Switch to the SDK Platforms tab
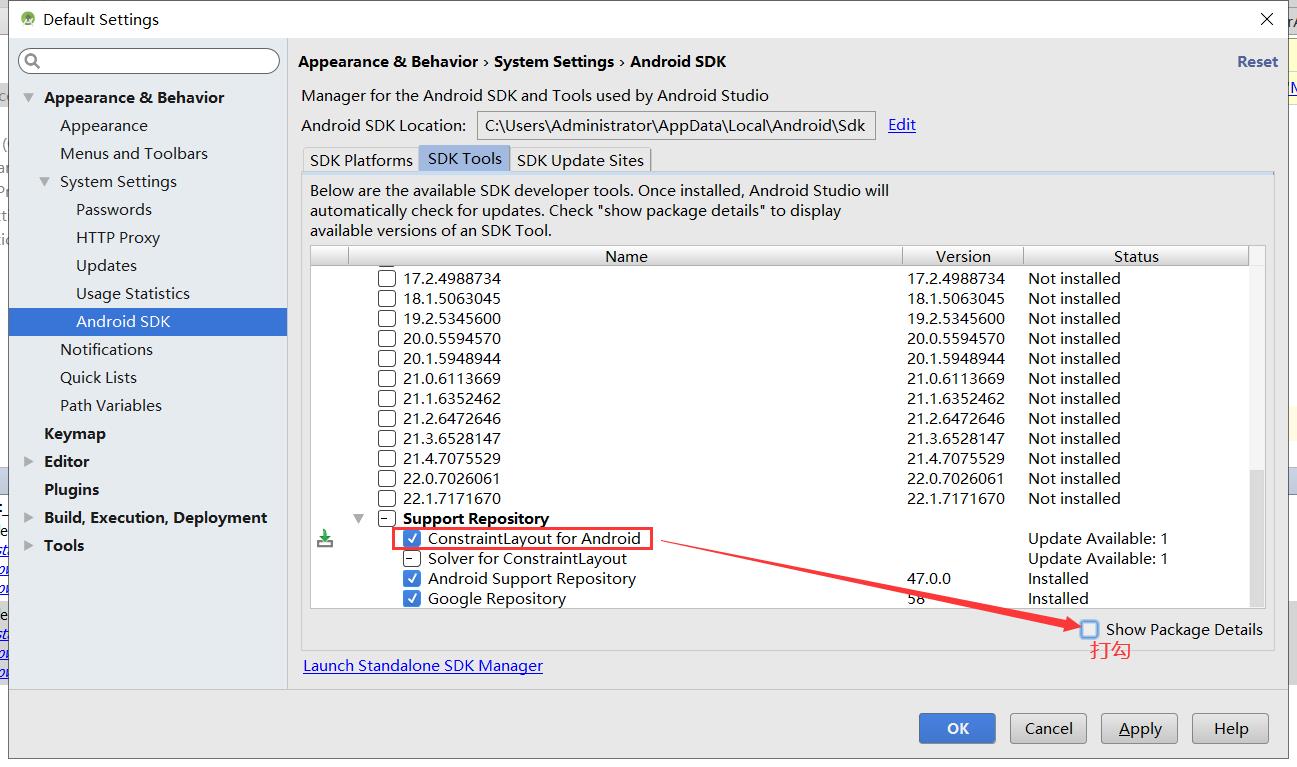Screen dimensions: 1297x767 pos(361,160)
